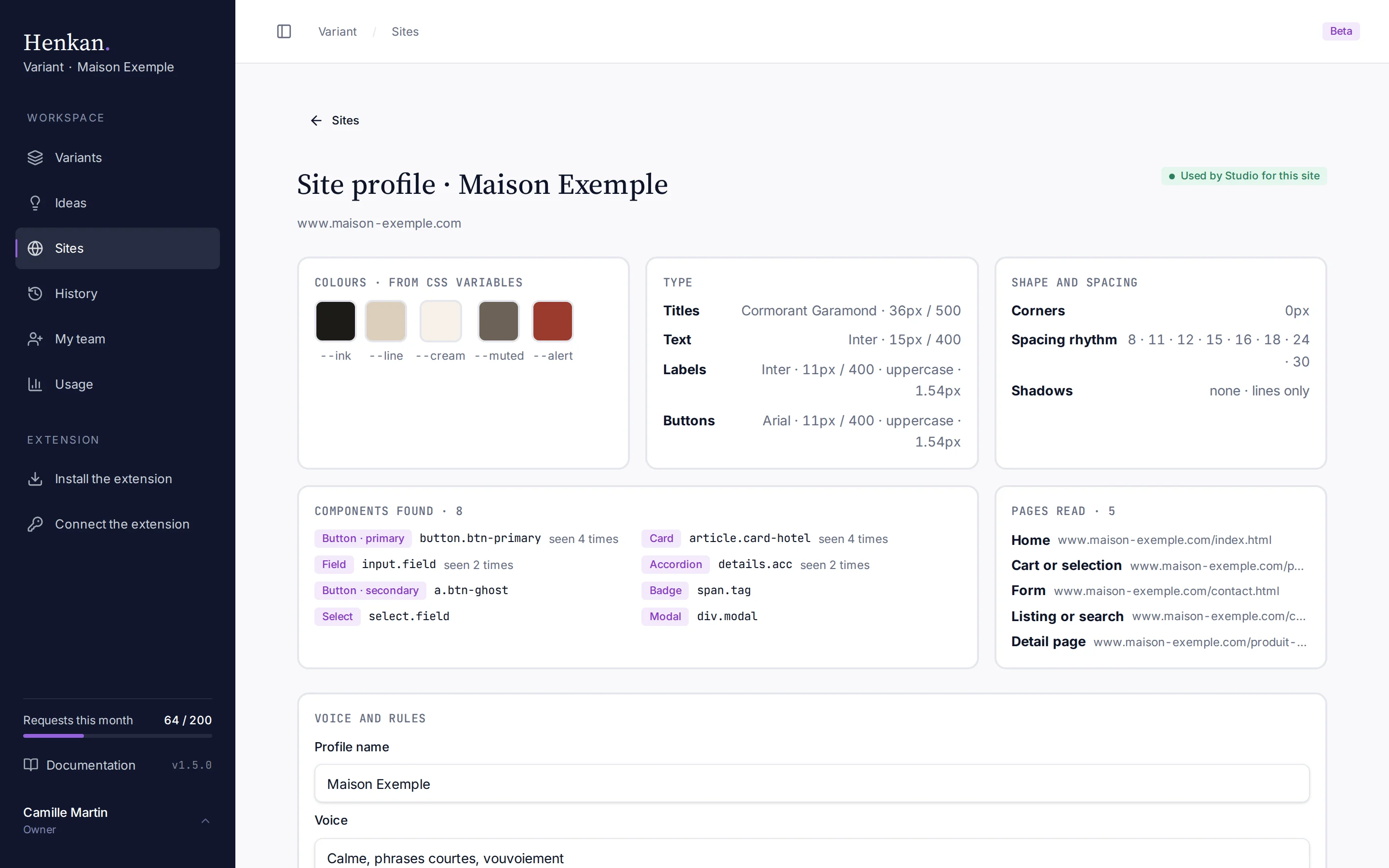Open History in the sidebar
Image resolution: width=1389 pixels, height=868 pixels.
tap(118, 293)
